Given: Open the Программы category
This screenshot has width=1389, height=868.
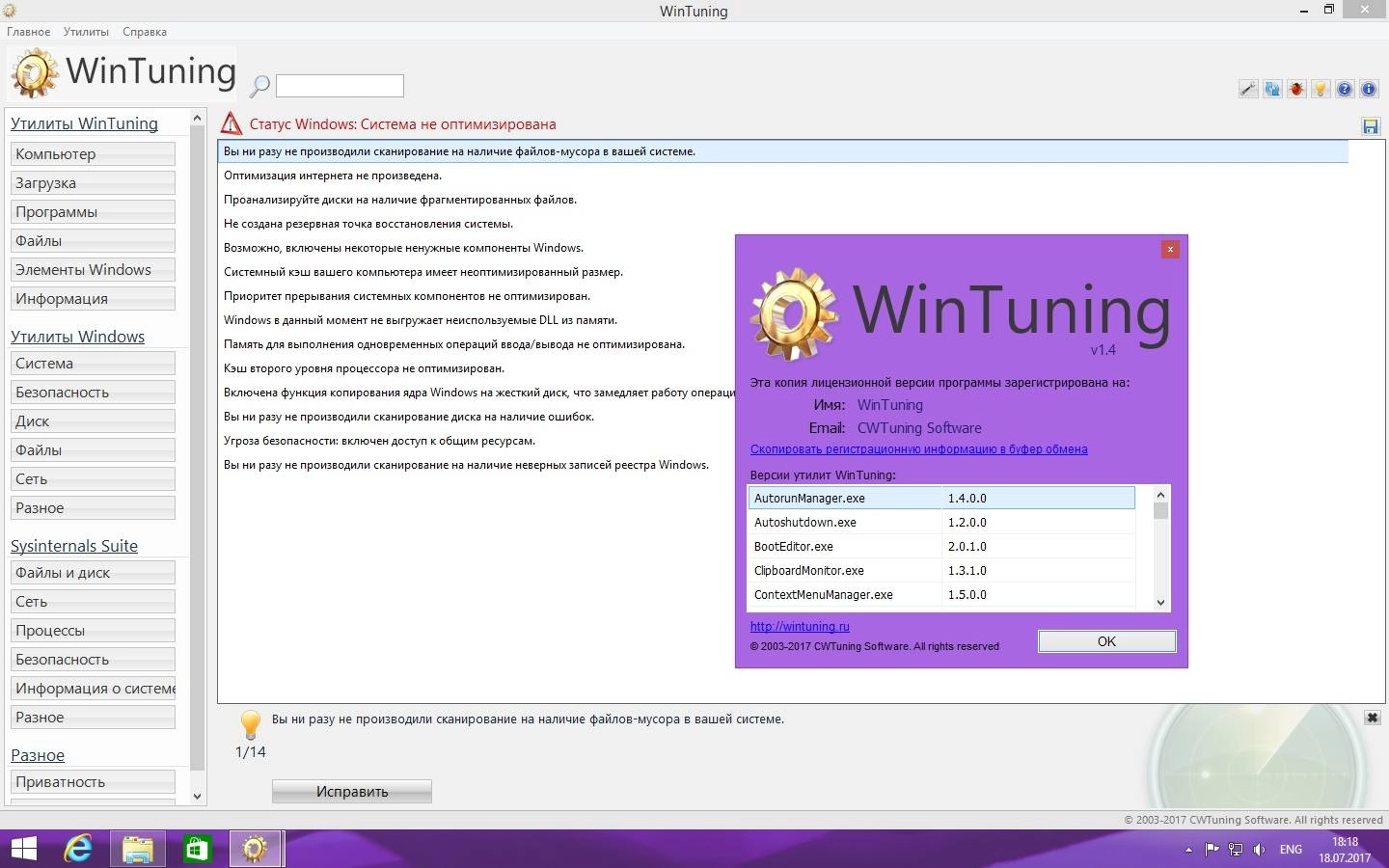Looking at the screenshot, I should tap(93, 211).
